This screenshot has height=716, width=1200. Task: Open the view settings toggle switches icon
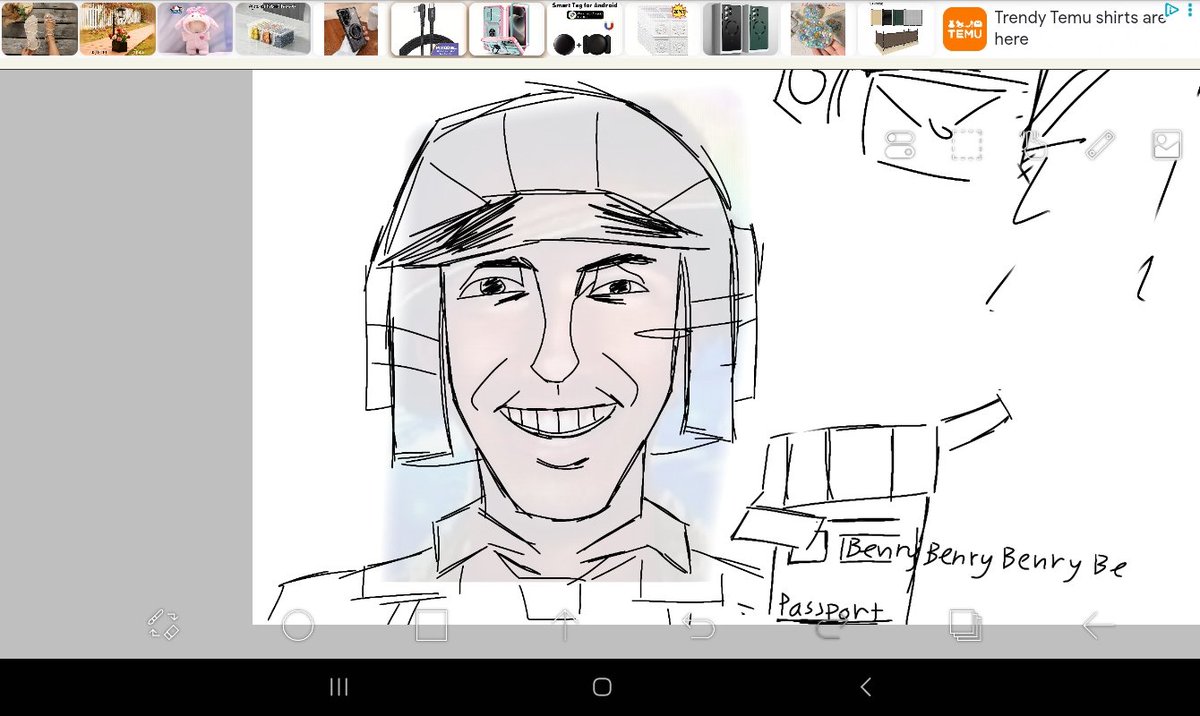[x=900, y=145]
